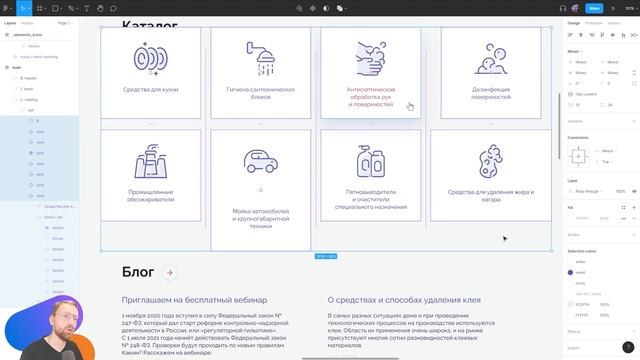This screenshot has width=640, height=360.
Task: Click the constraints box widget
Action: pyautogui.click(x=578, y=156)
